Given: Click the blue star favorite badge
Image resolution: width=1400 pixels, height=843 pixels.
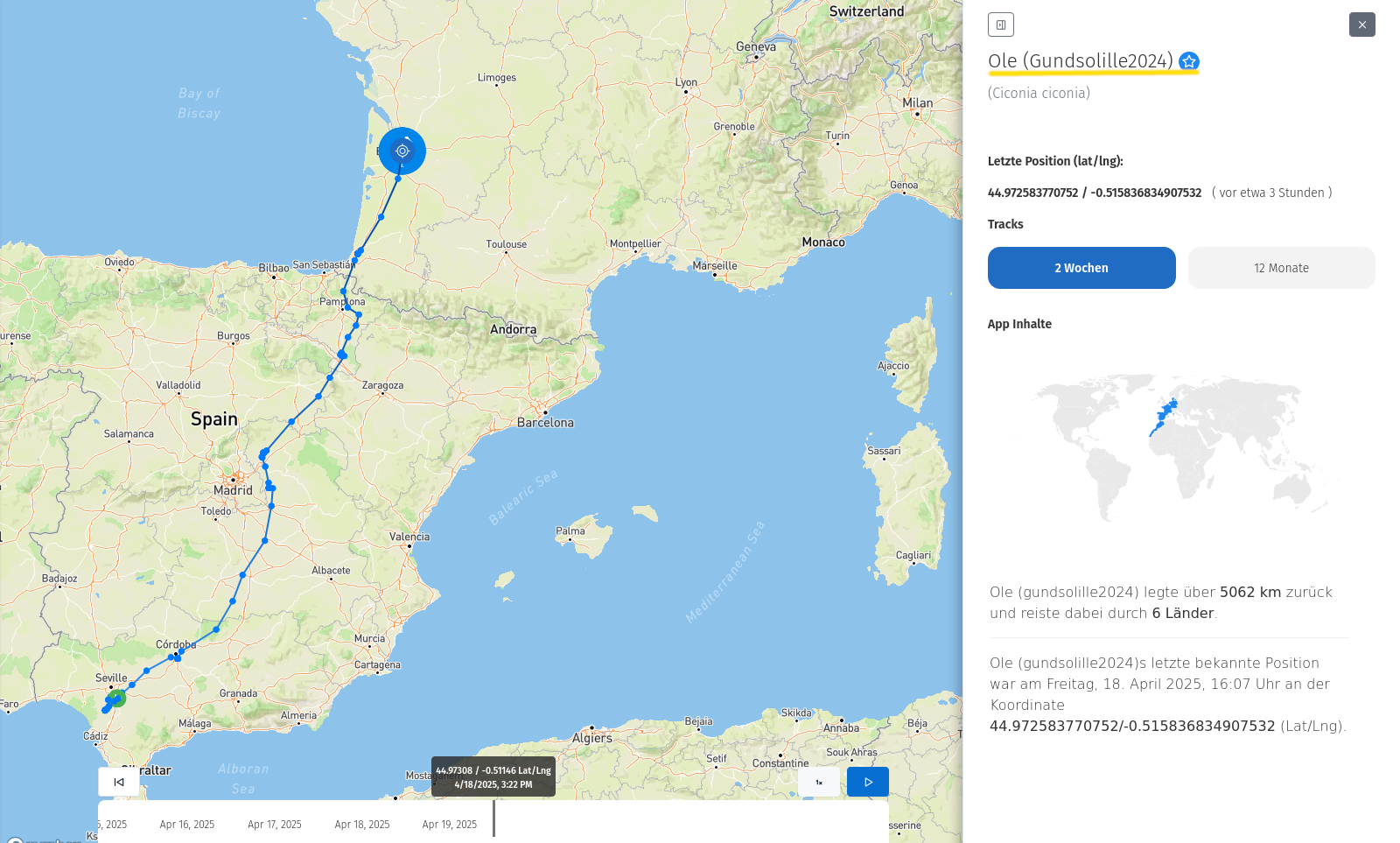Looking at the screenshot, I should [x=1188, y=61].
